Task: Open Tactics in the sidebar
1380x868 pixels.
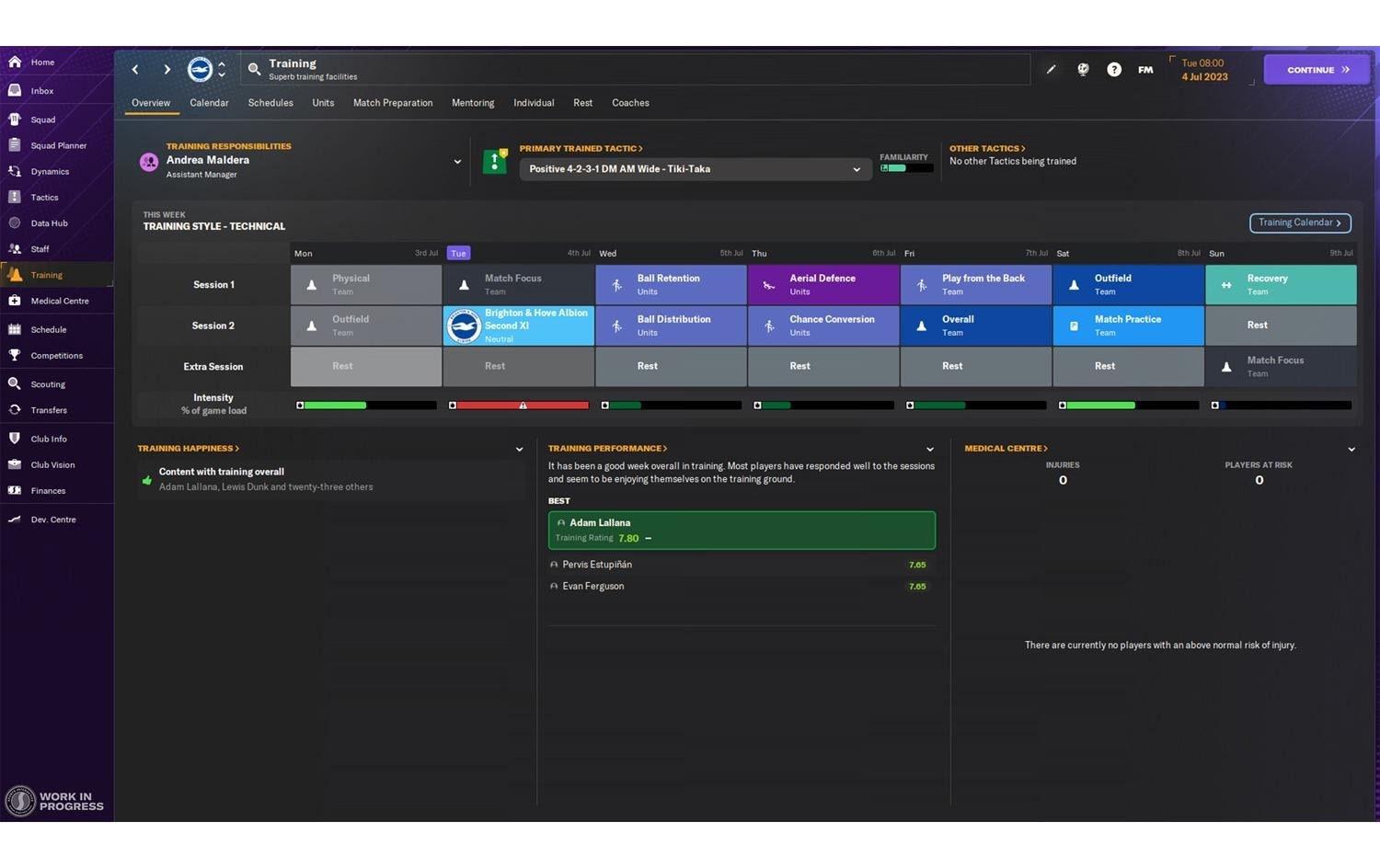Action: coord(44,198)
